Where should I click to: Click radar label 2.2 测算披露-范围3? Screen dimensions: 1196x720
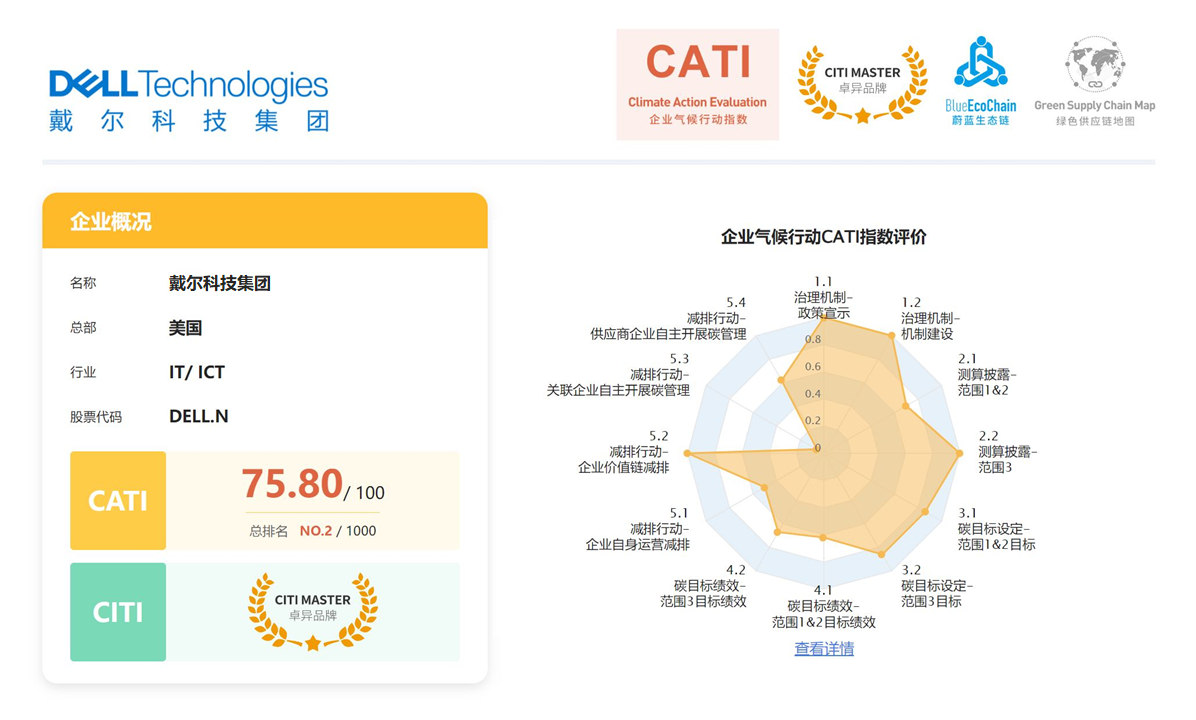1008,452
